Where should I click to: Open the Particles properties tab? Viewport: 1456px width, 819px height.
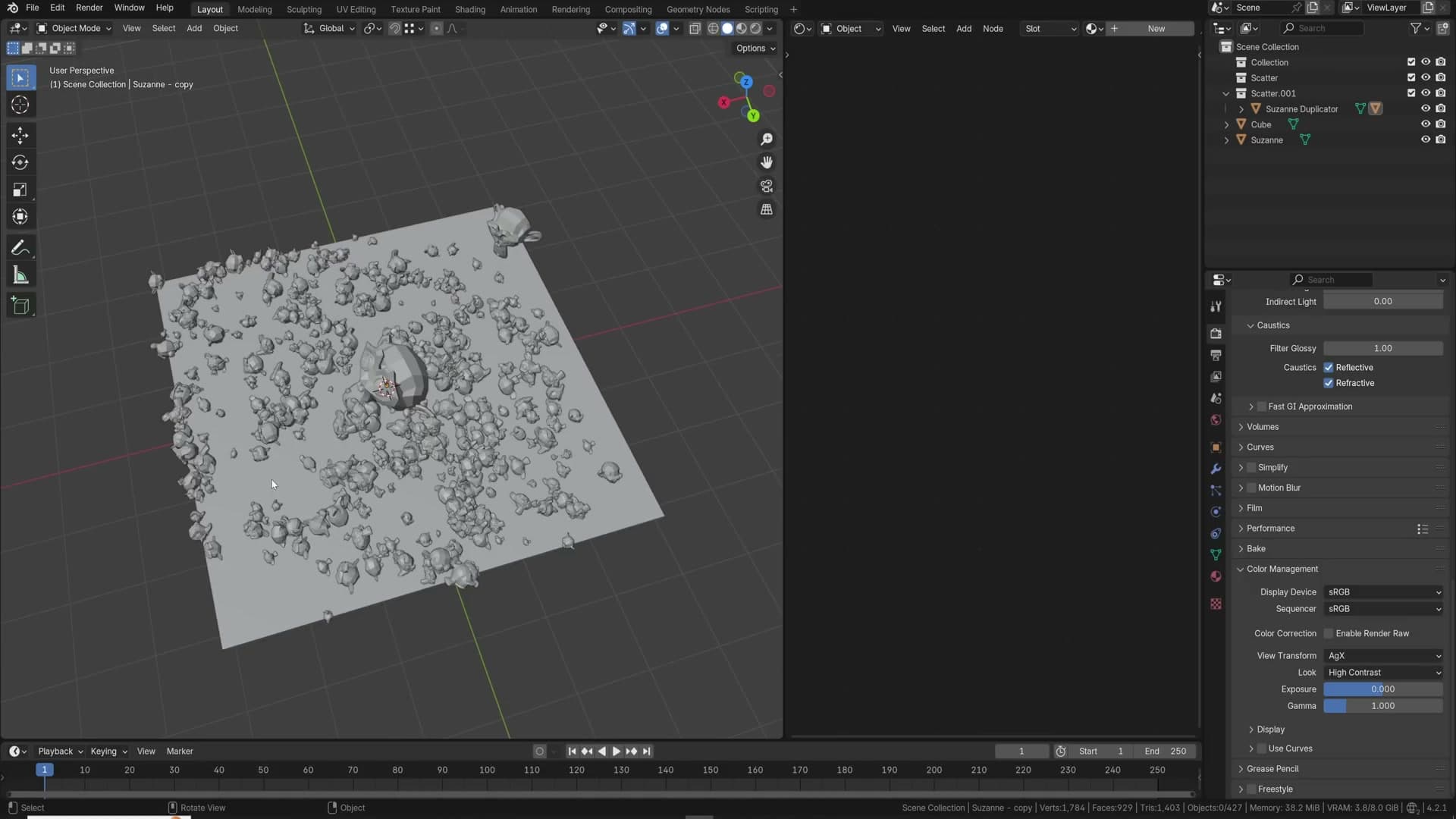(x=1216, y=491)
